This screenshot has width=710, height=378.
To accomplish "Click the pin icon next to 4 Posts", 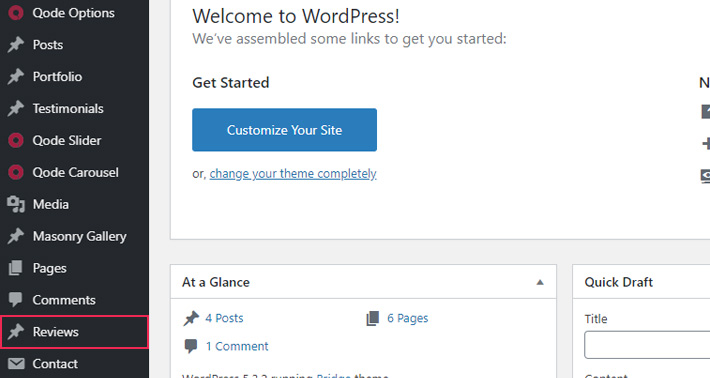I will point(191,318).
